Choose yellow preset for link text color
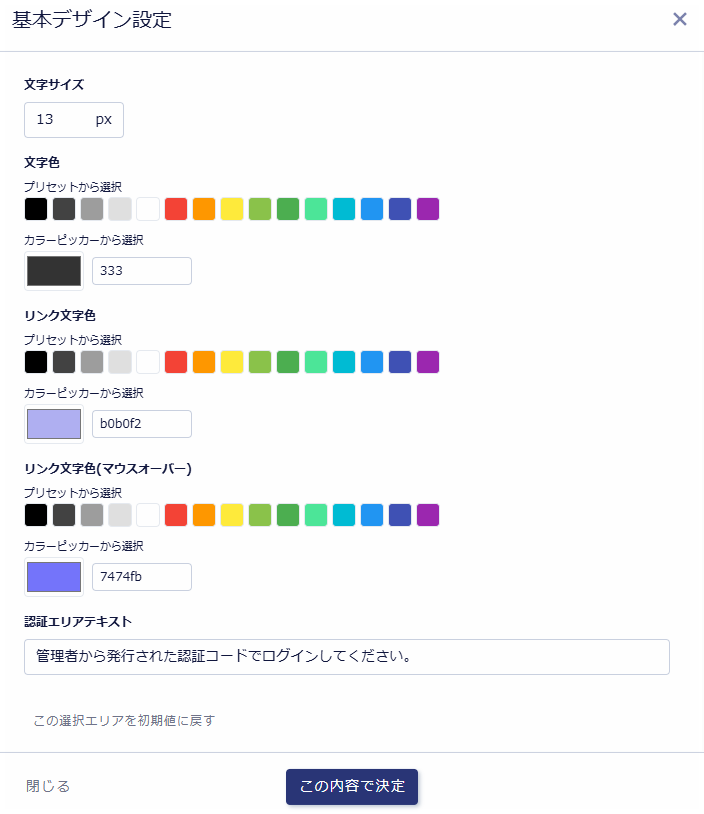Image resolution: width=704 pixels, height=814 pixels. pos(232,362)
